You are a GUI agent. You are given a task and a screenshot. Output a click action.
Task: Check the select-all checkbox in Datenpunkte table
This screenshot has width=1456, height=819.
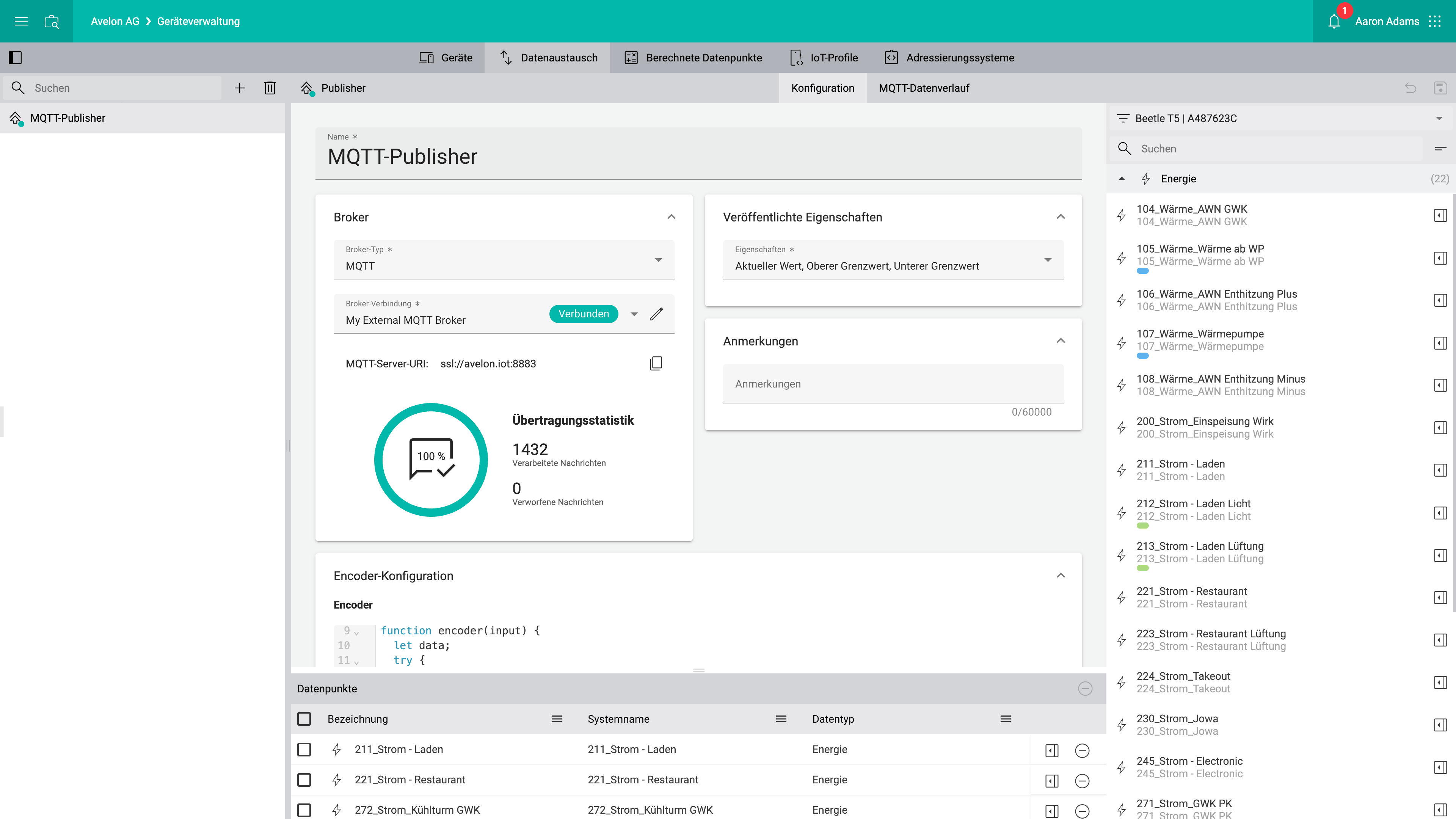[304, 719]
